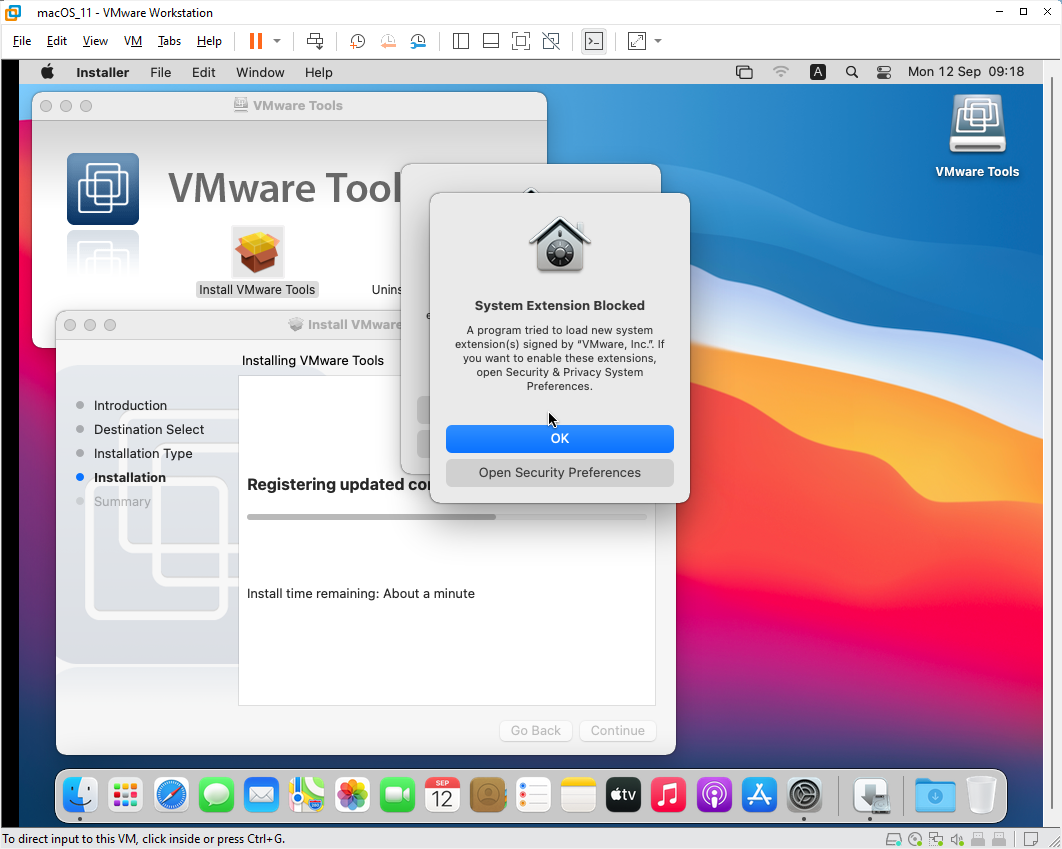The image size is (1062, 849).
Task: Click the installation progress bar
Action: point(447,517)
